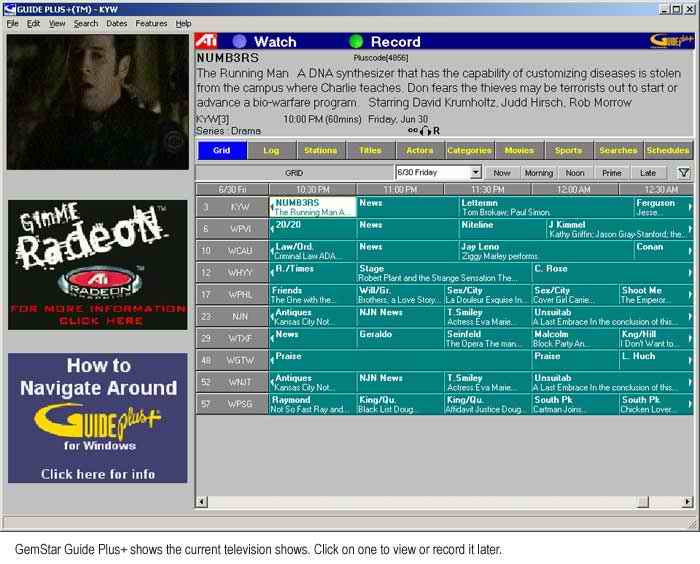Click the green Record indicator circle
This screenshot has height=564, width=700.
tap(356, 42)
